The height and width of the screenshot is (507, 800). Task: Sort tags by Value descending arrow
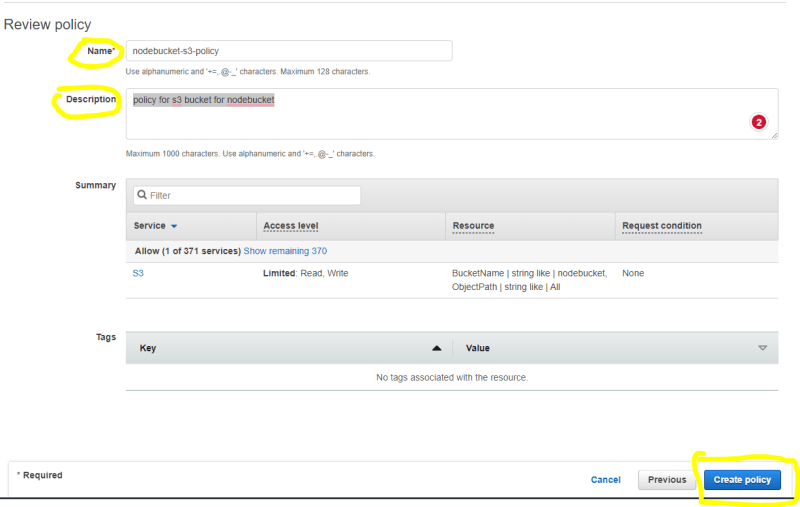point(762,348)
